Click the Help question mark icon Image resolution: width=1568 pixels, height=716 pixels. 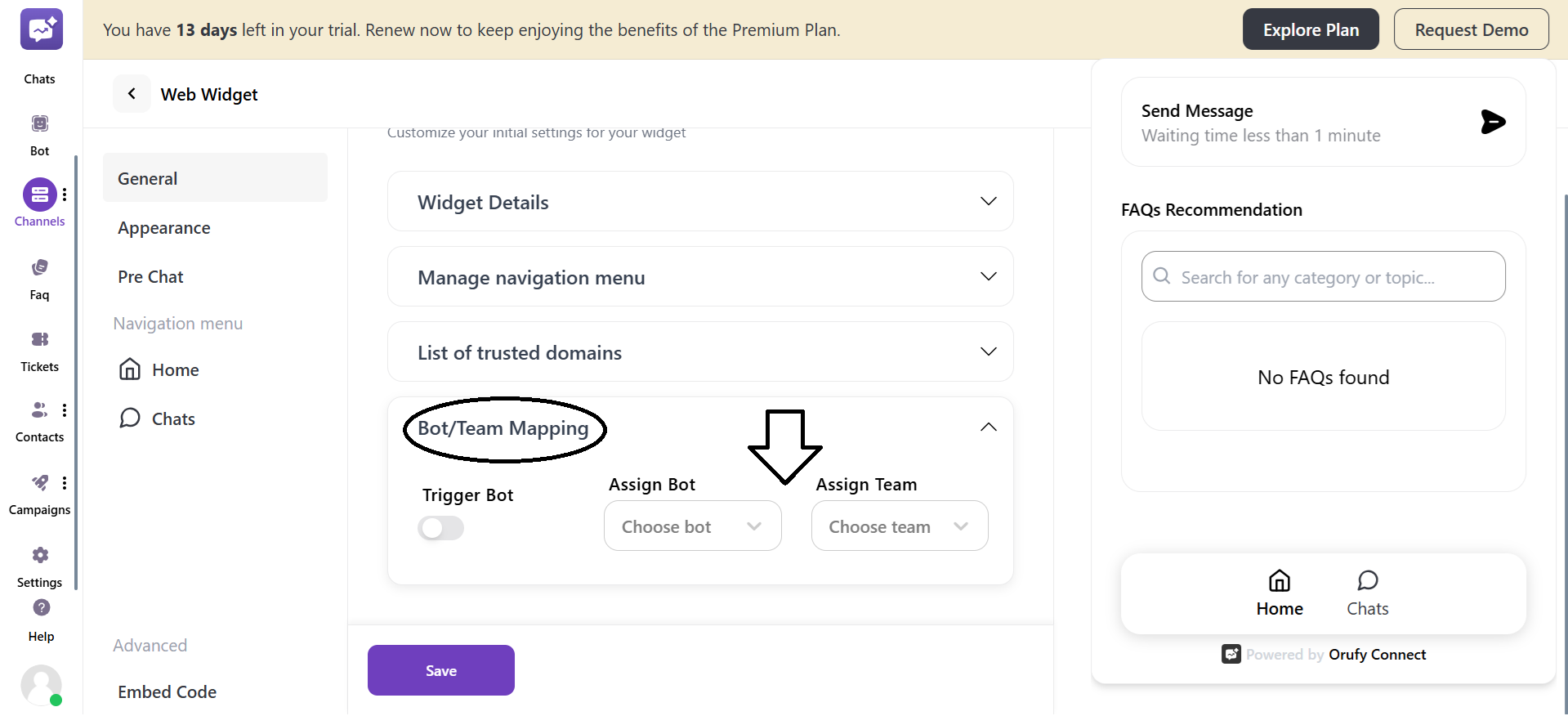coord(41,608)
